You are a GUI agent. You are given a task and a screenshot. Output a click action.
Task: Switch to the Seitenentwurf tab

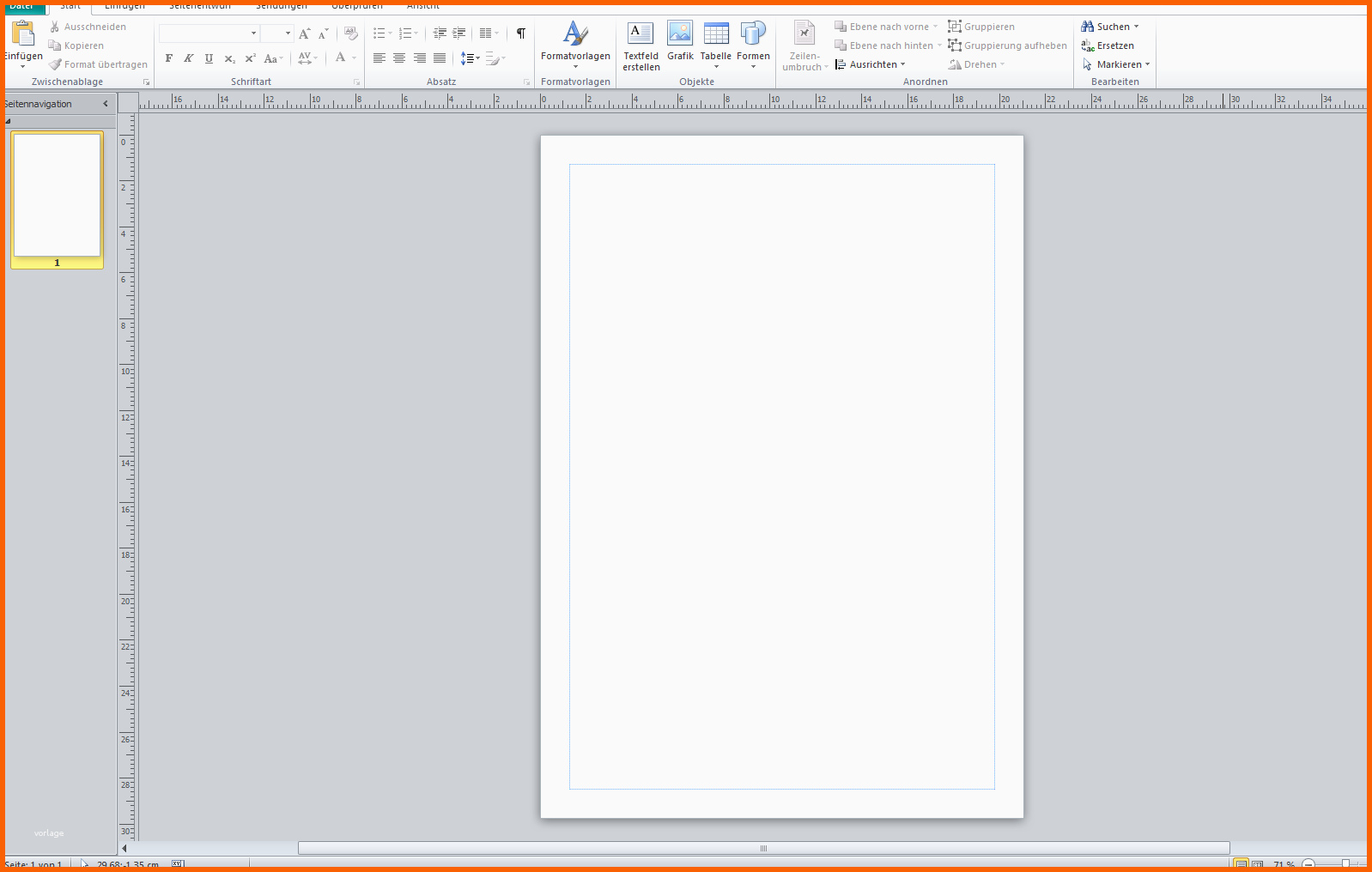pos(199,6)
